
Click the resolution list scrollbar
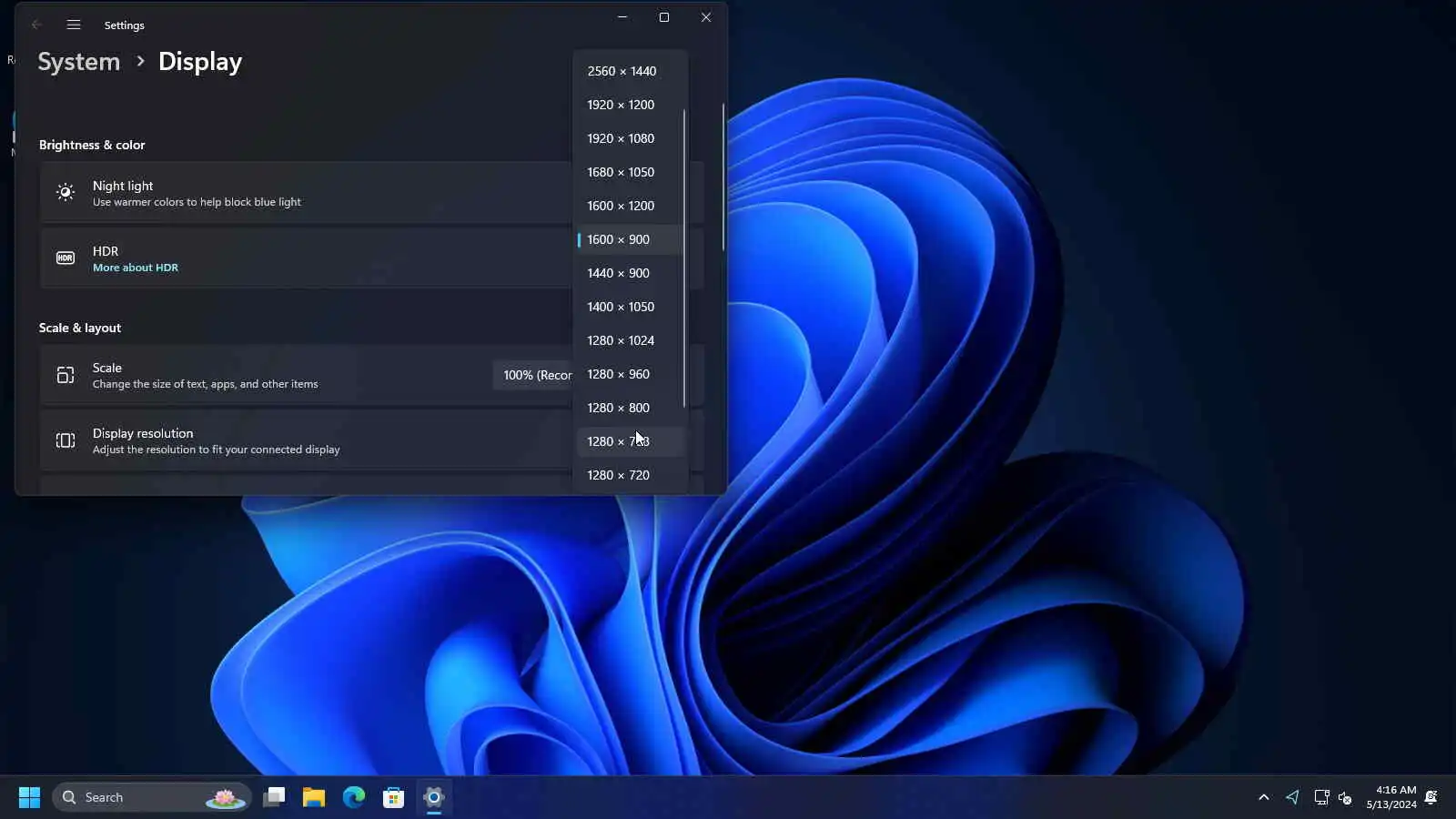click(x=683, y=258)
